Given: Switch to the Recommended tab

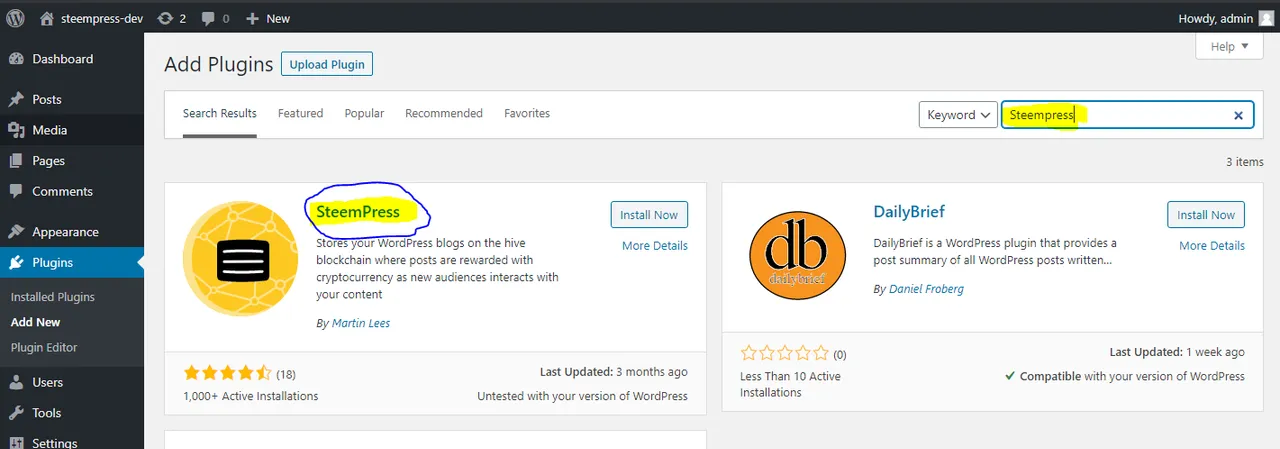Looking at the screenshot, I should coord(444,113).
